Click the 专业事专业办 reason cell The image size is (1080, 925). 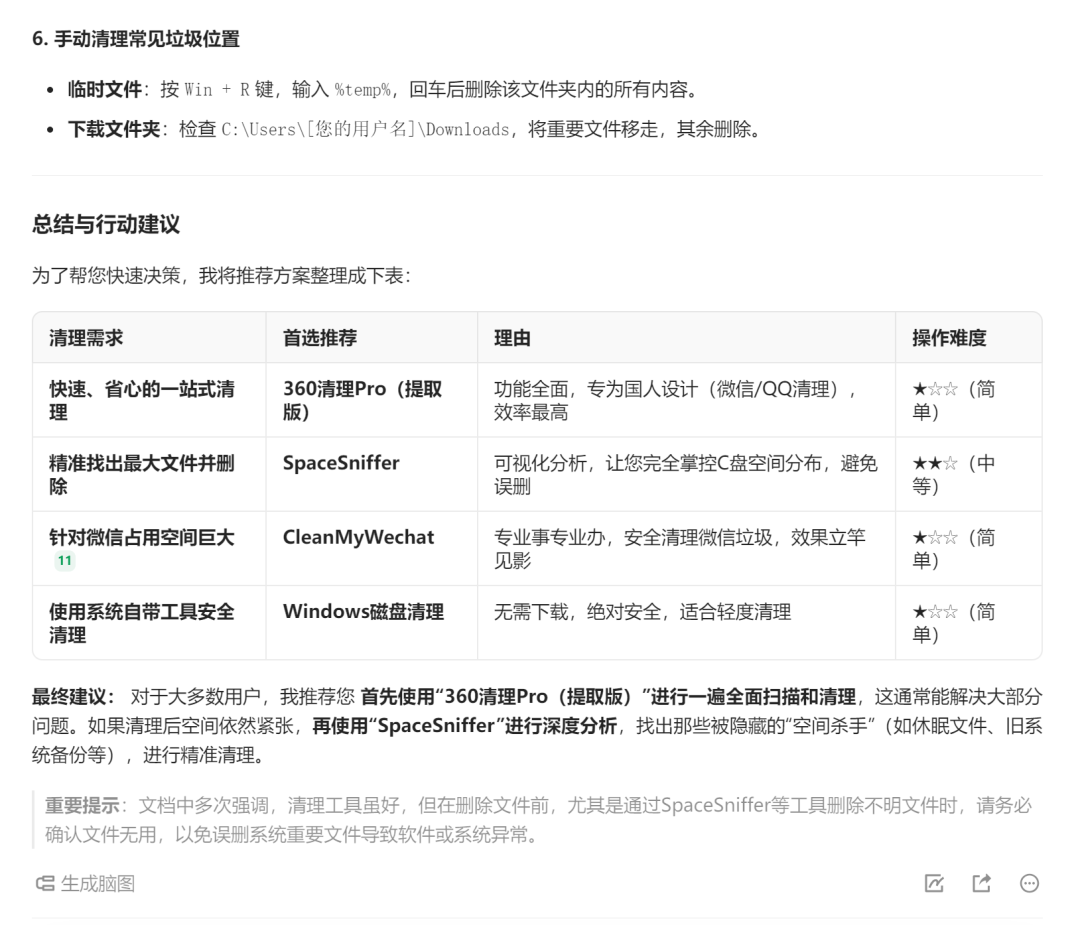click(686, 549)
